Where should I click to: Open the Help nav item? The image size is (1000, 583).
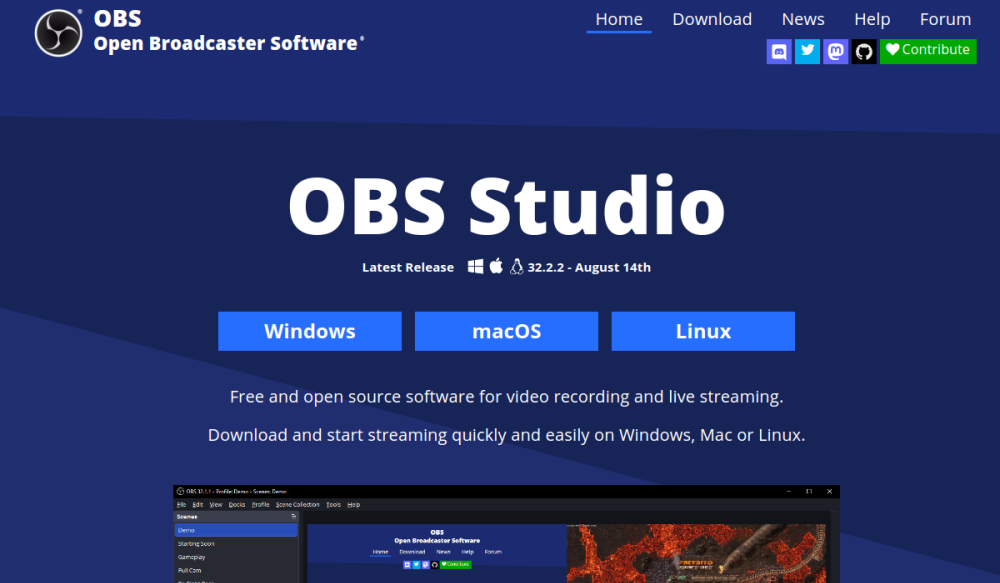tap(872, 19)
